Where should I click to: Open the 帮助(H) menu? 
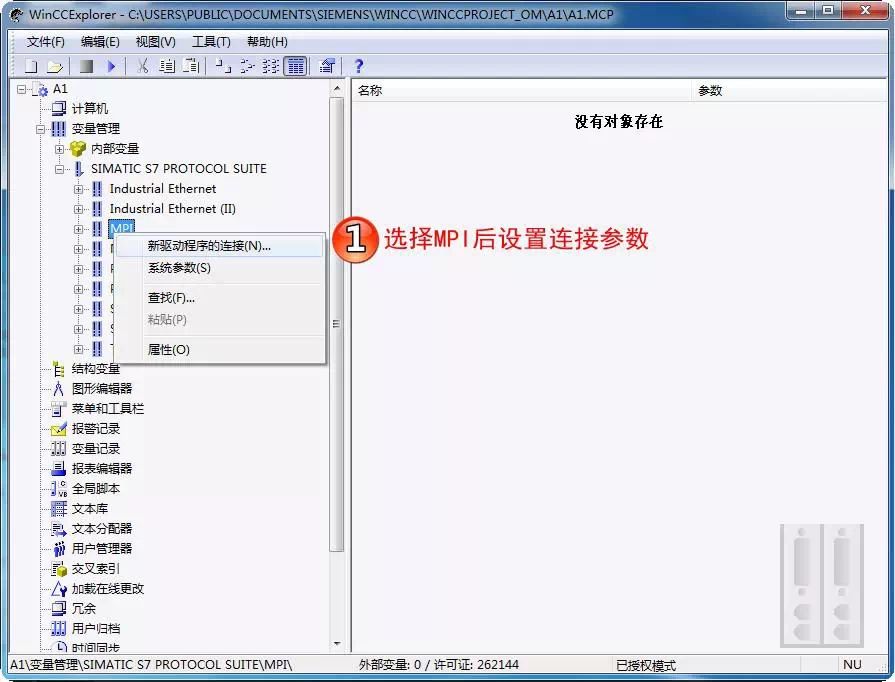click(267, 42)
